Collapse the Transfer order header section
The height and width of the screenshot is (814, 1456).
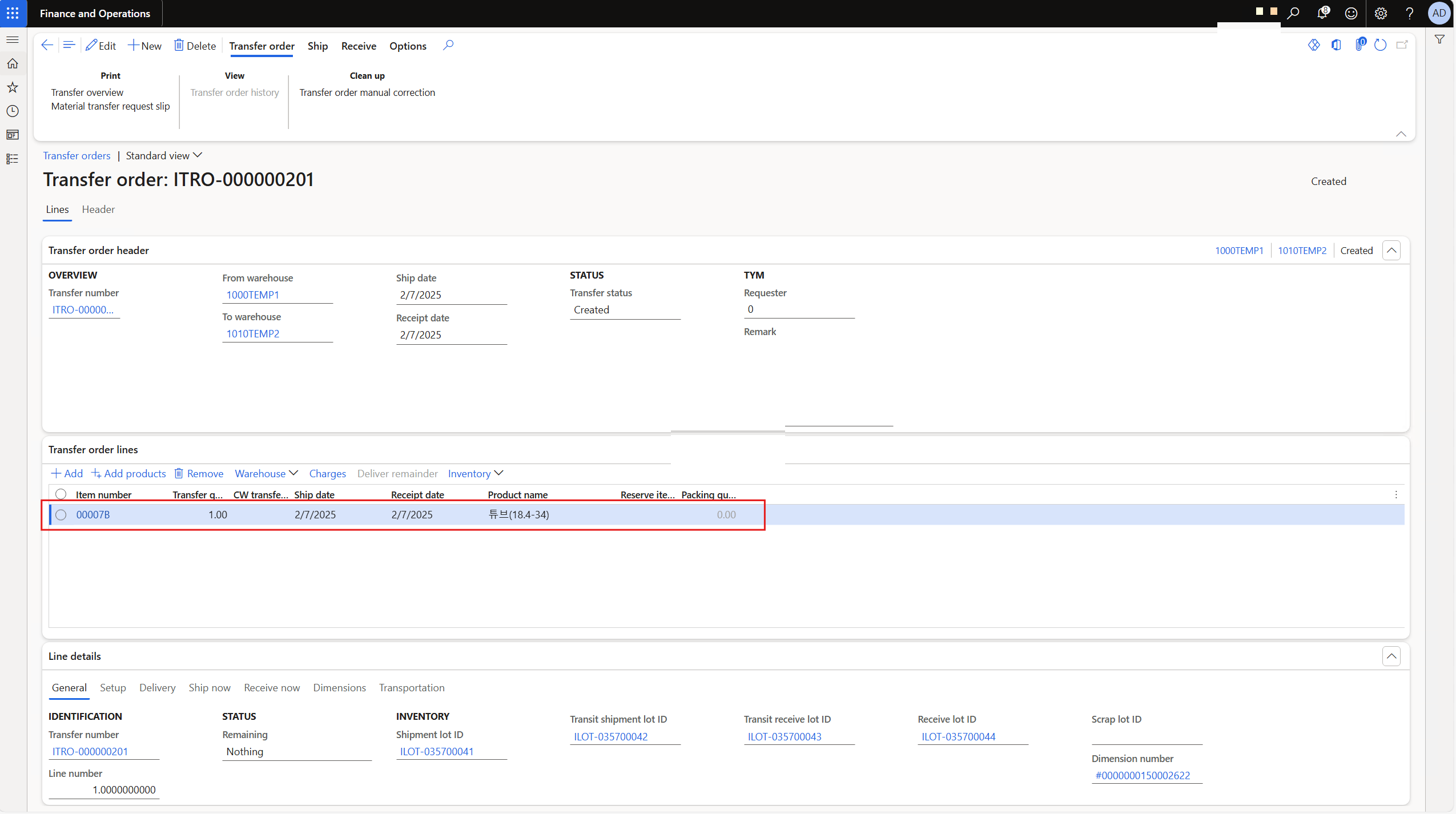(1391, 251)
